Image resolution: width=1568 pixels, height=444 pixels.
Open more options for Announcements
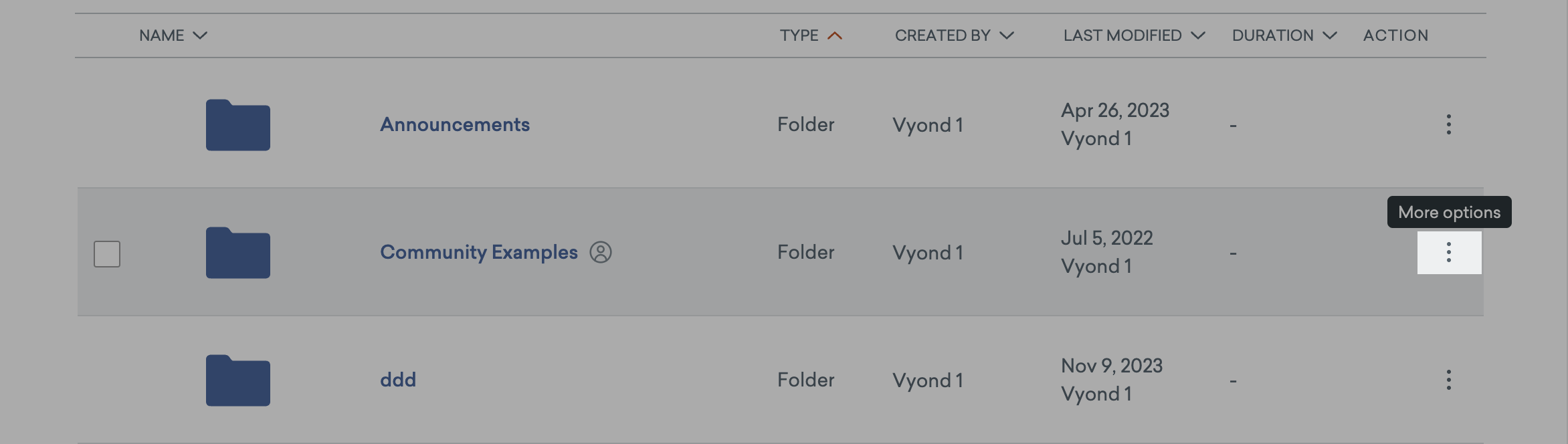point(1448,124)
